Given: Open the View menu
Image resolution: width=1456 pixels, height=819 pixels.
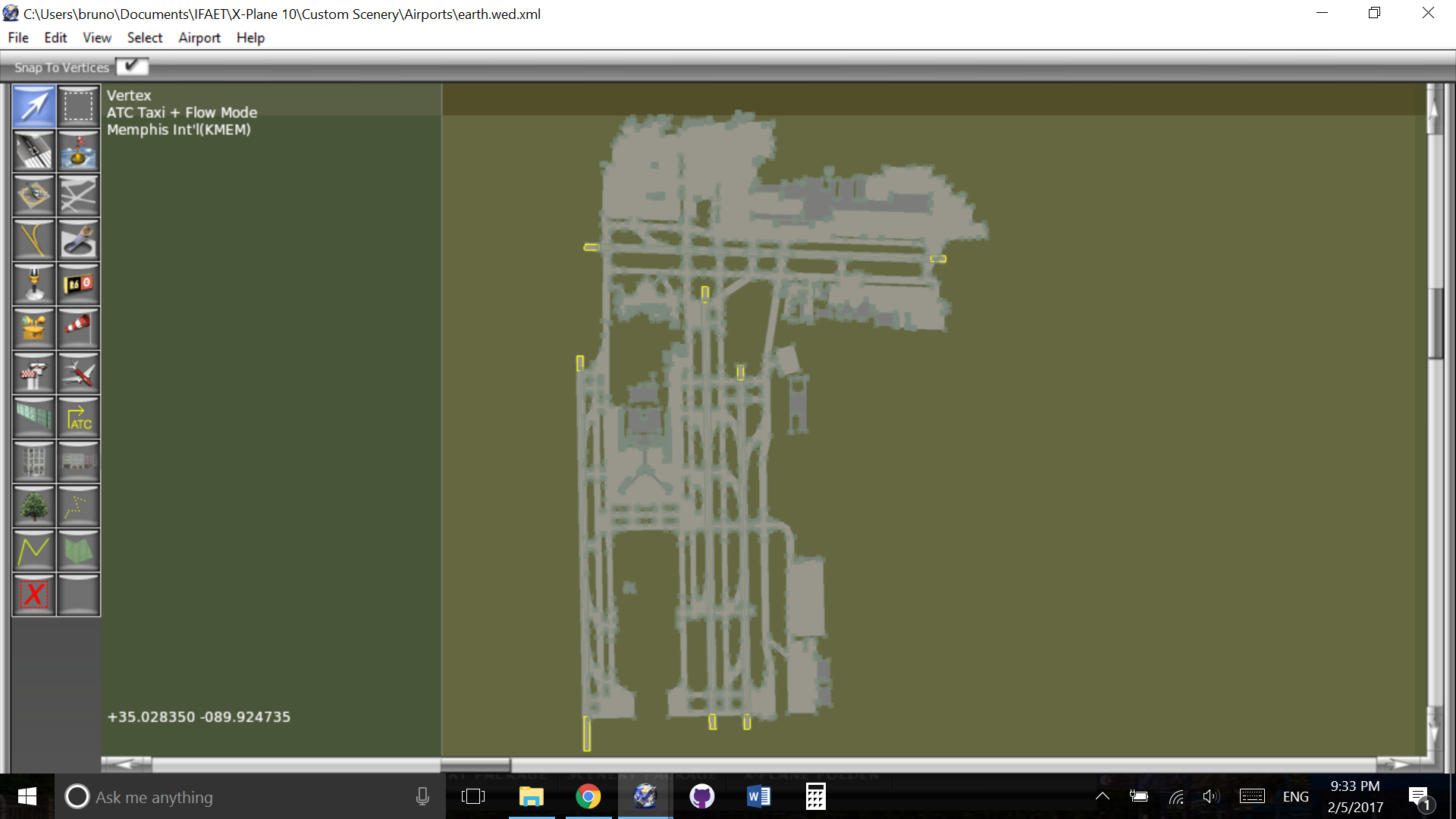Looking at the screenshot, I should (x=96, y=38).
